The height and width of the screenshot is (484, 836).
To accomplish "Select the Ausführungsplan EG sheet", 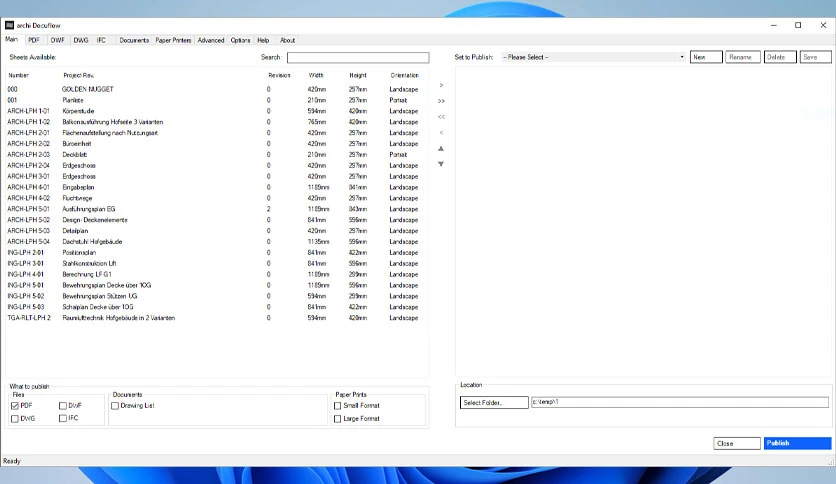I will point(218,209).
